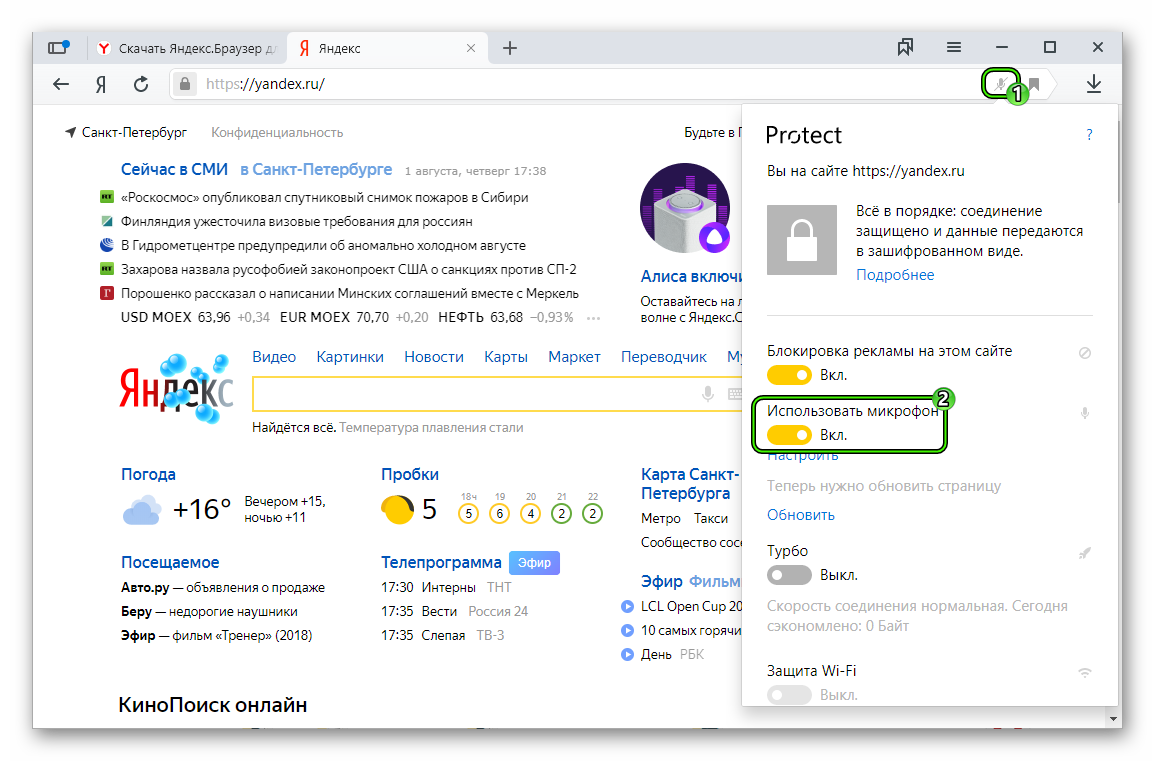Viewport: 1155px width, 761px height.
Task: Click the address bar URL
Action: click(265, 84)
